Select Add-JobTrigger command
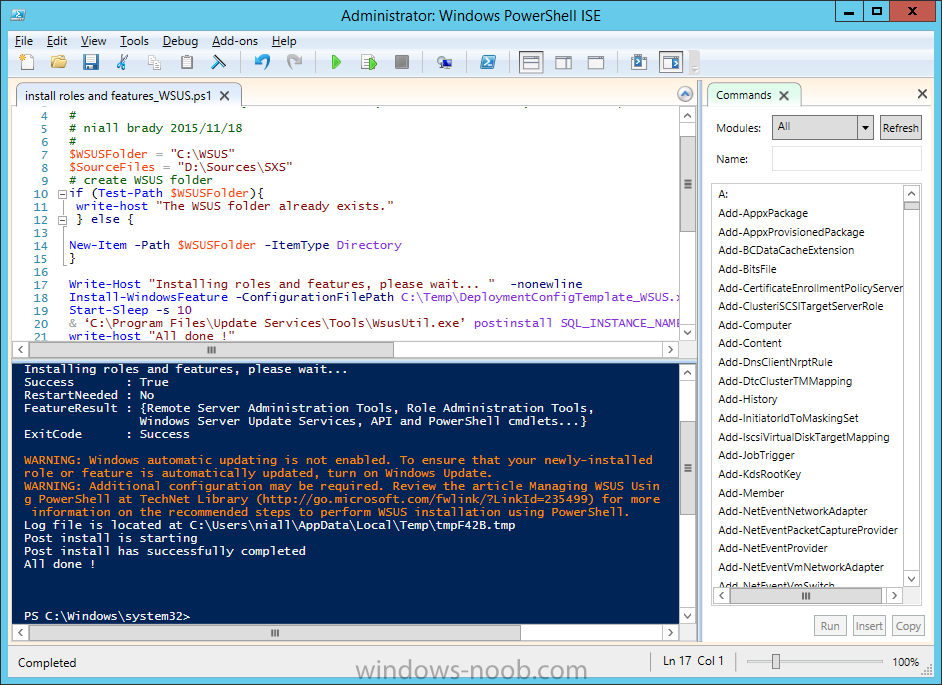 point(756,455)
